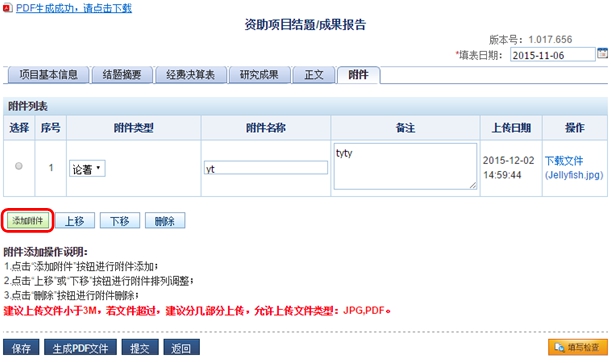Click the 生成PDF文件 button
Image resolution: width=612 pixels, height=363 pixels.
(x=80, y=347)
